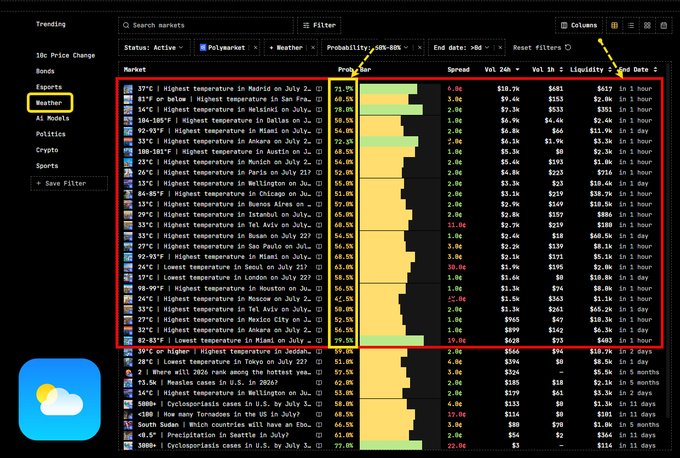
Task: Click the square icon beside the Madrid 37°C market
Action: pos(319,88)
